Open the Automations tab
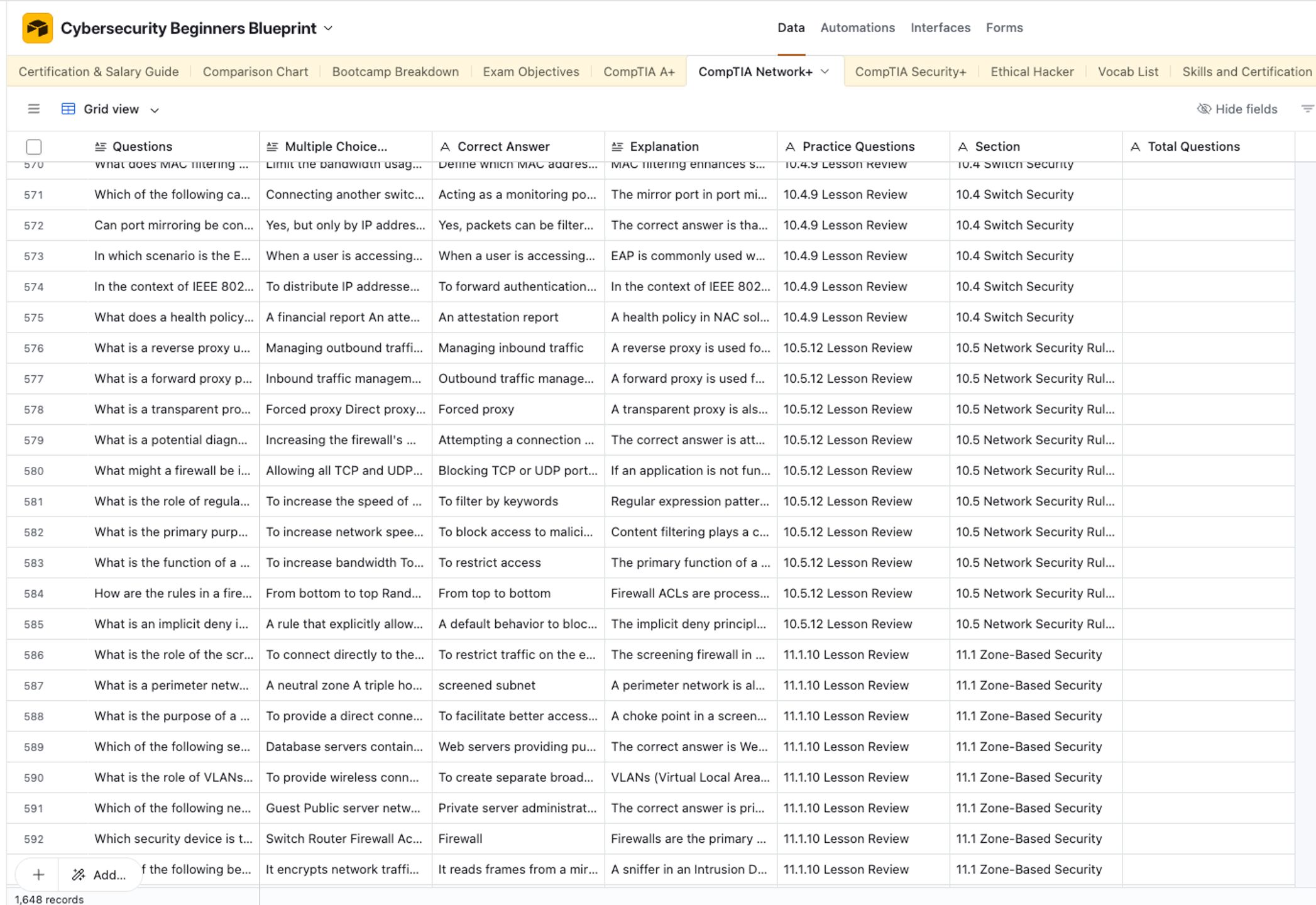Viewport: 1316px width, 905px height. (857, 28)
